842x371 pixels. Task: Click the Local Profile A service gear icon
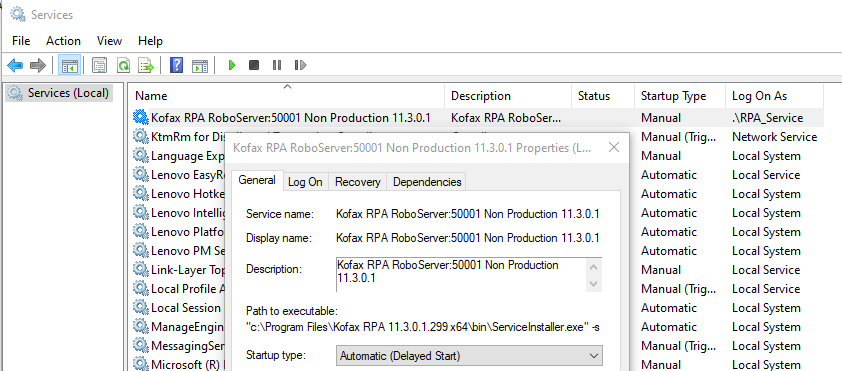(x=140, y=288)
